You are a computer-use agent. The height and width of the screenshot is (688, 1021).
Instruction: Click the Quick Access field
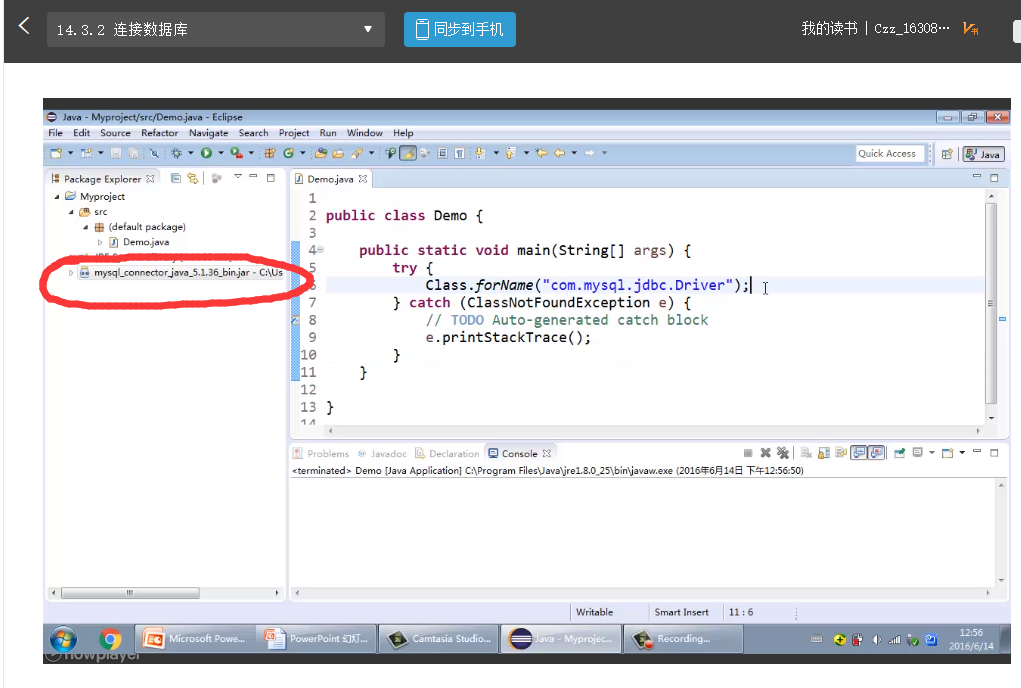pos(890,154)
